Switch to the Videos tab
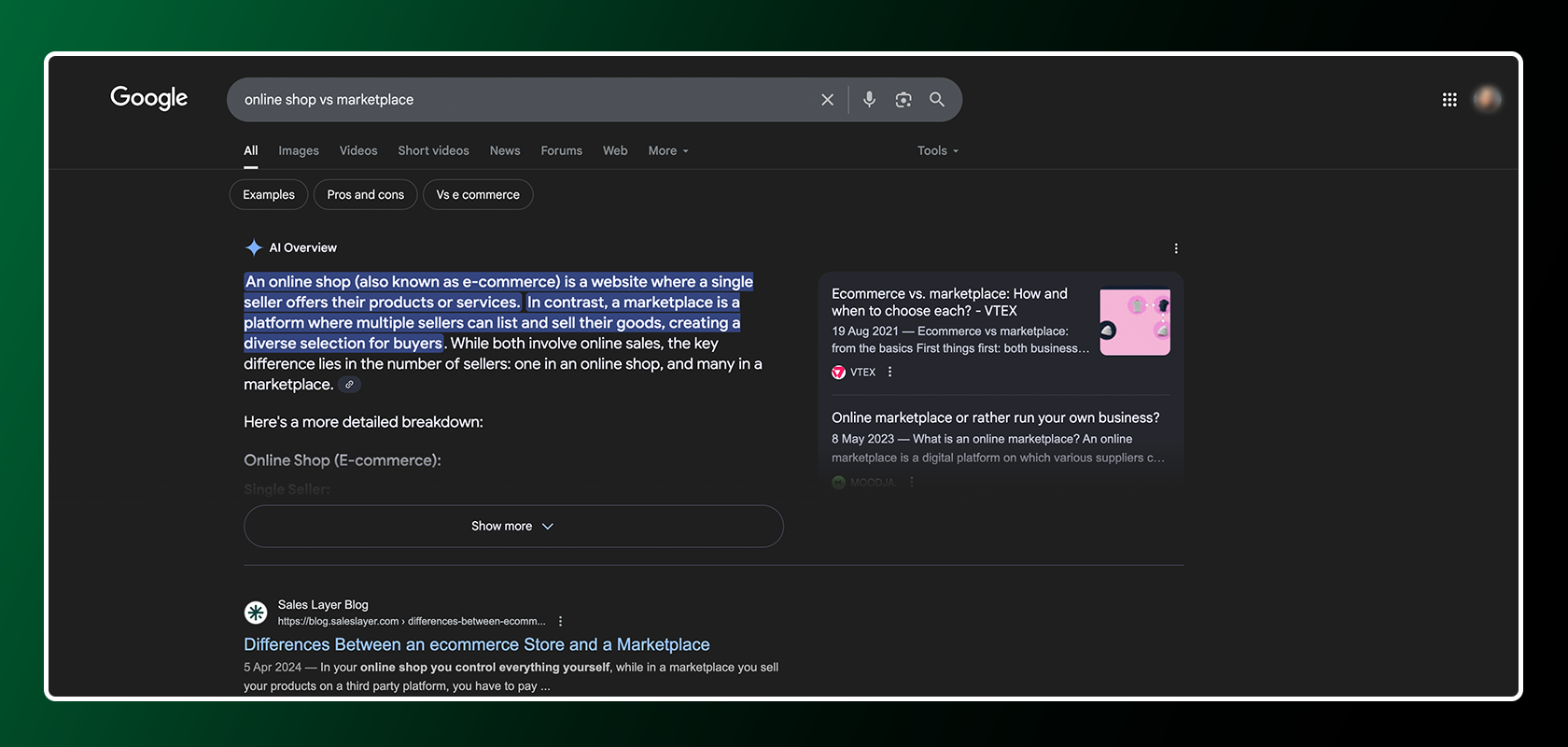This screenshot has width=1568, height=747. (358, 150)
